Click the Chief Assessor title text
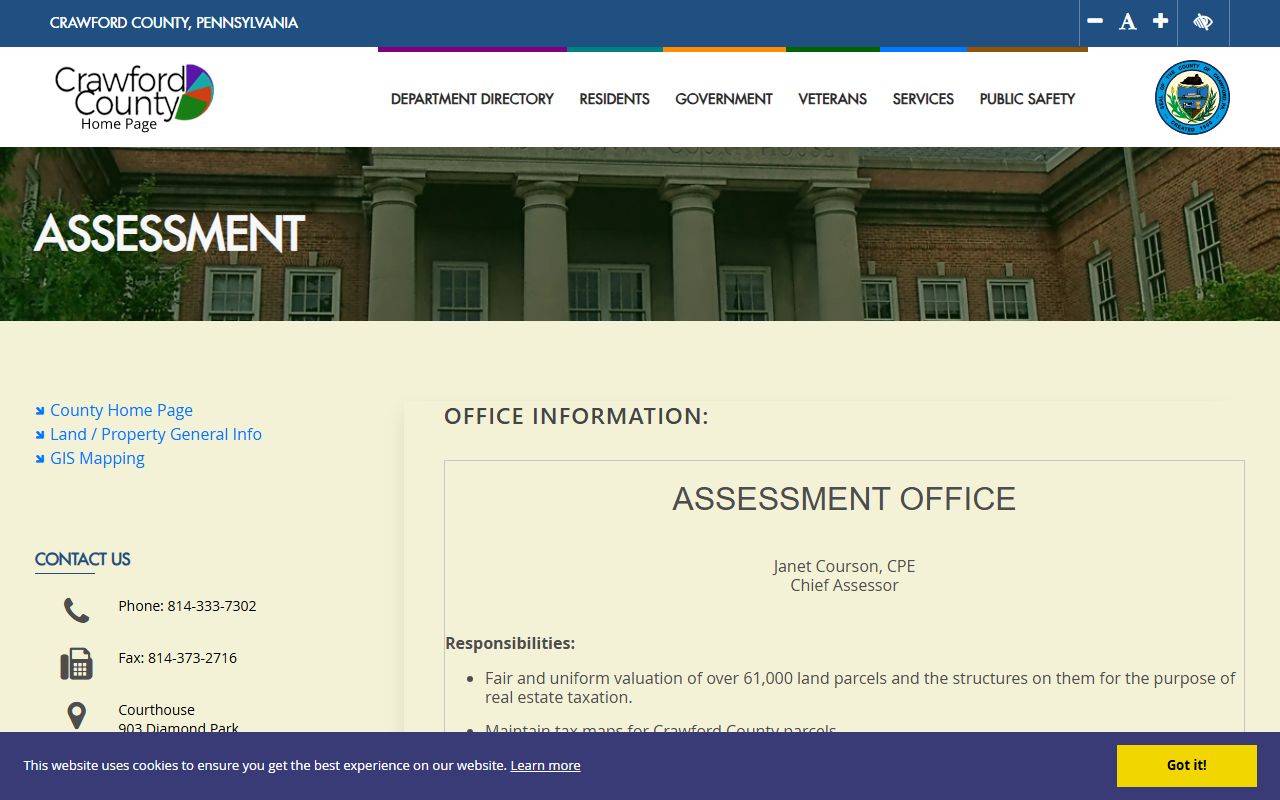 point(844,585)
